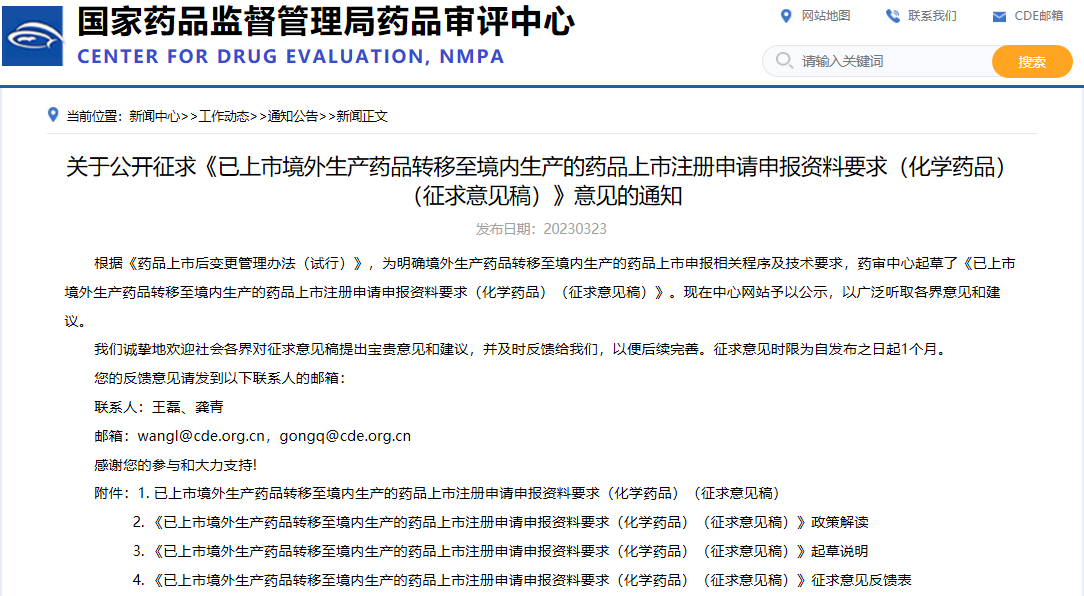Screen dimensions: 1084x596
Task: Click the 国家药品监督管理局药品审评中心 site title
Action: click(x=325, y=20)
